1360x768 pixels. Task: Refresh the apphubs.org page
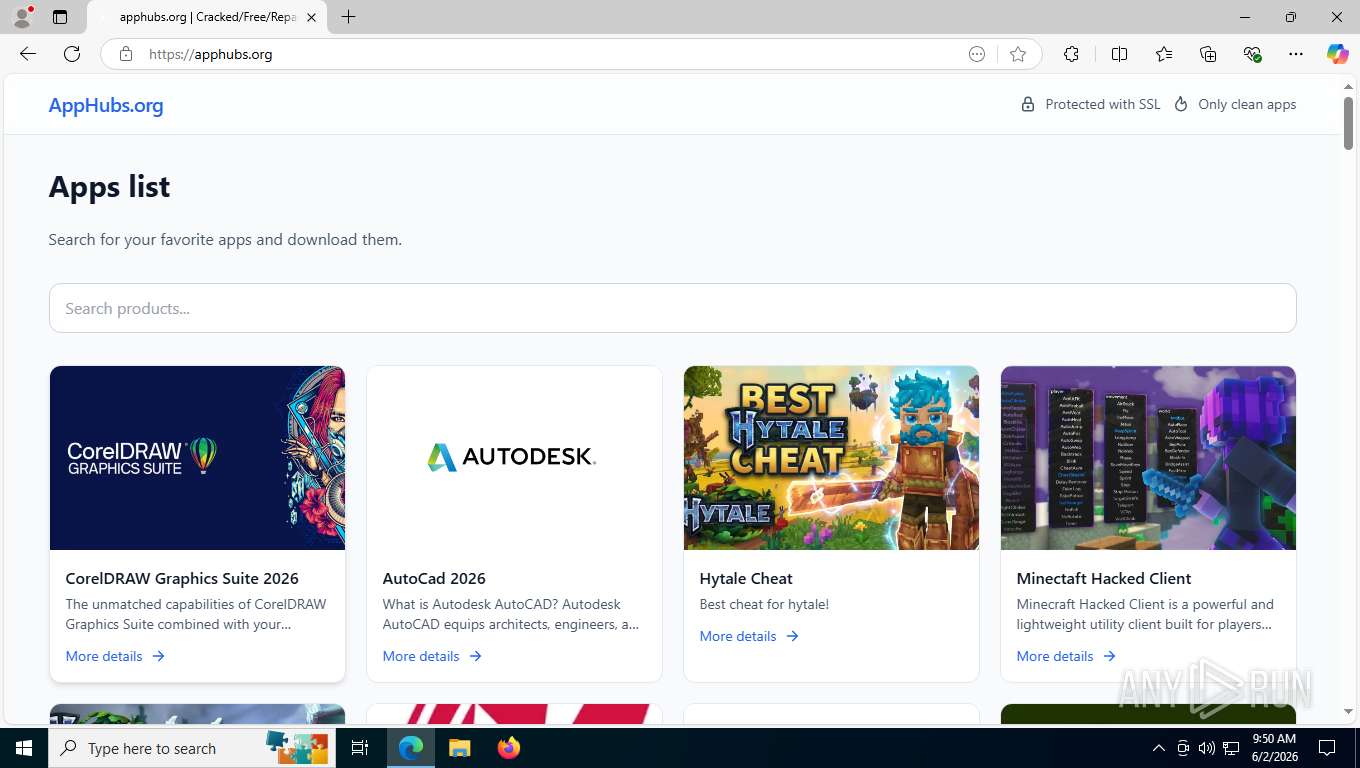72,54
